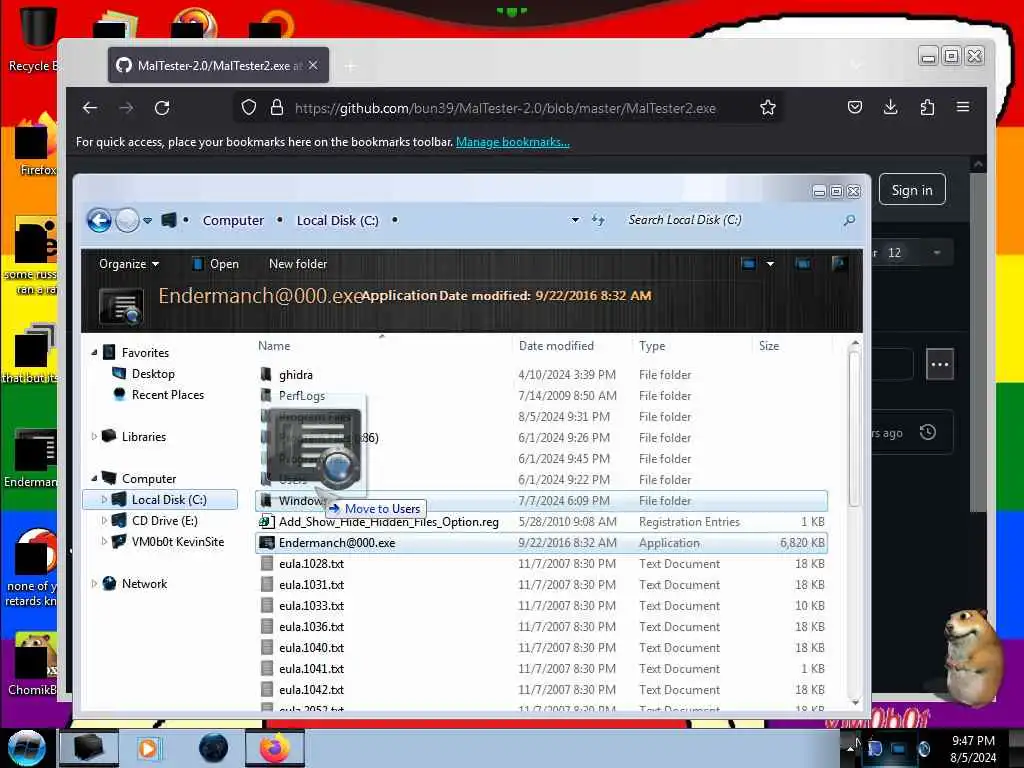
Task: Bookmark this page with the star icon
Action: pos(767,108)
